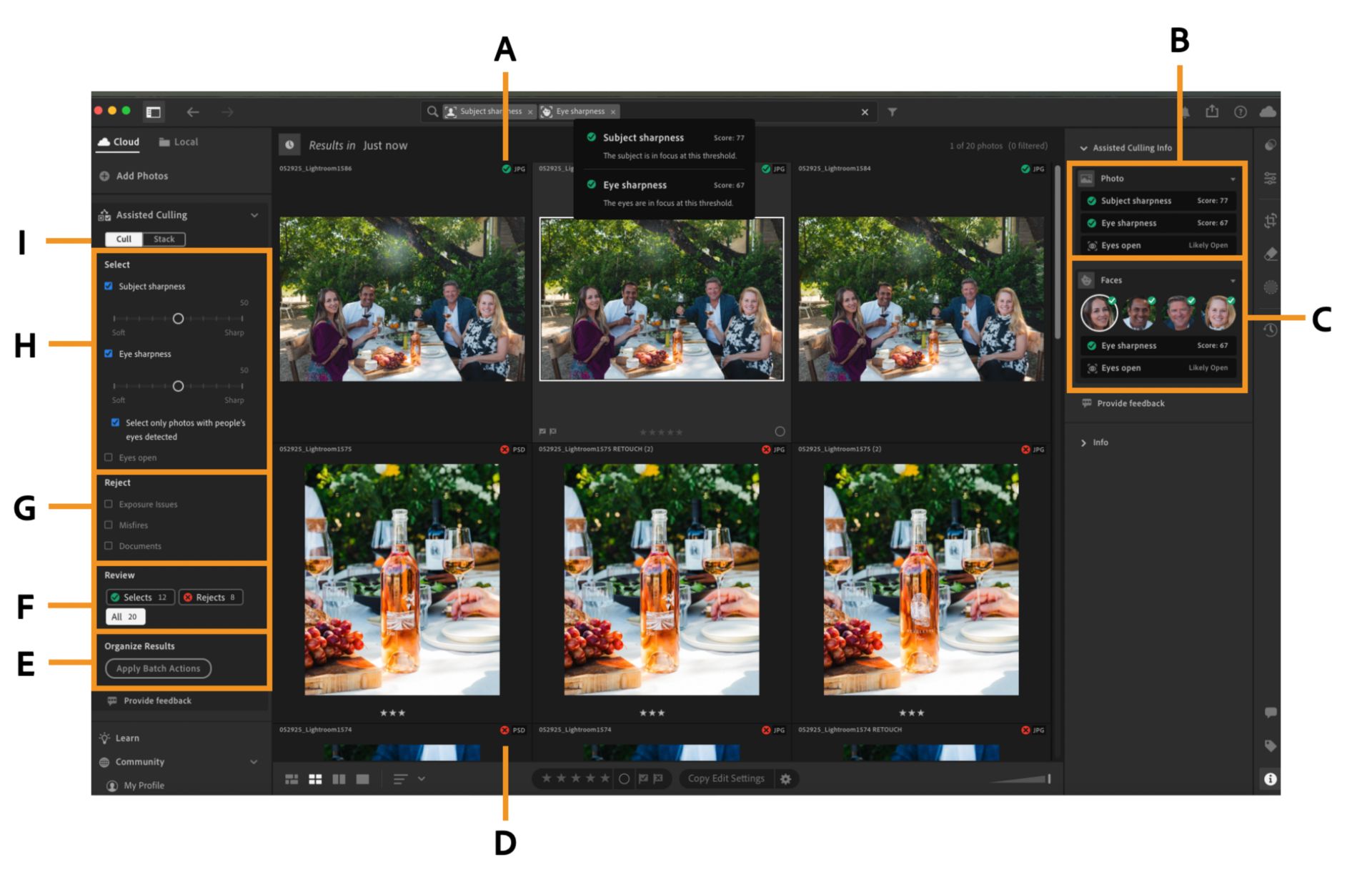This screenshot has height=887, width=1372.
Task: Collapse the Photo section dropdown arrow
Action: click(1233, 179)
